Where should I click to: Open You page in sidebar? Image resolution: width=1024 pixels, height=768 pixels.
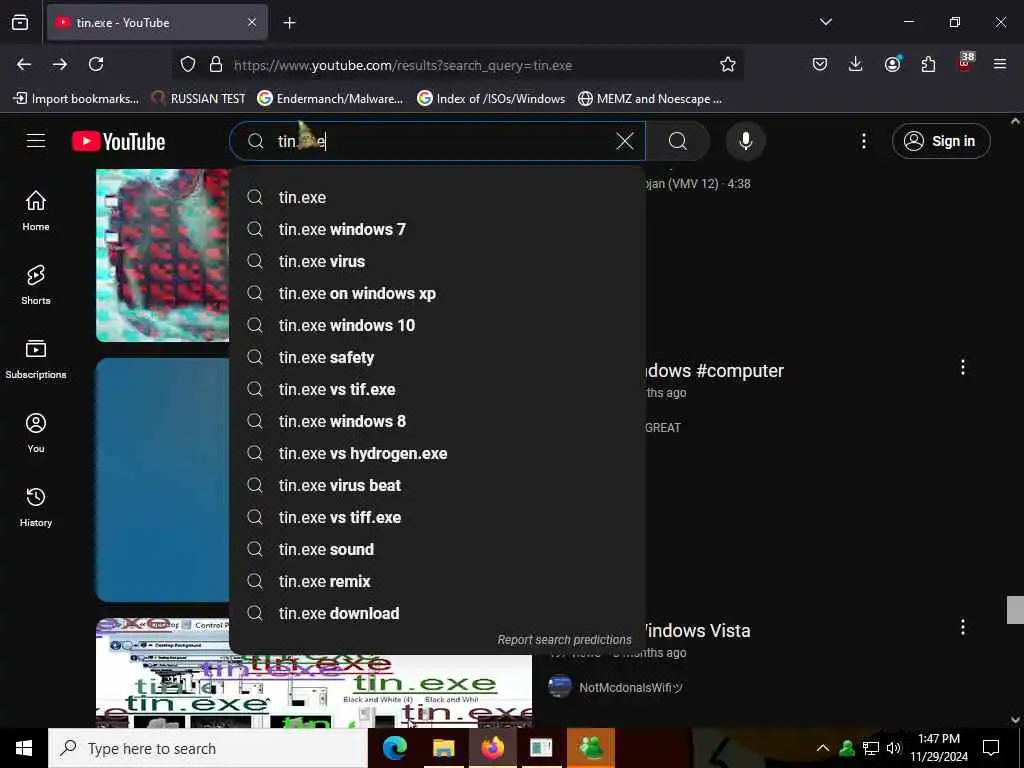coord(36,432)
